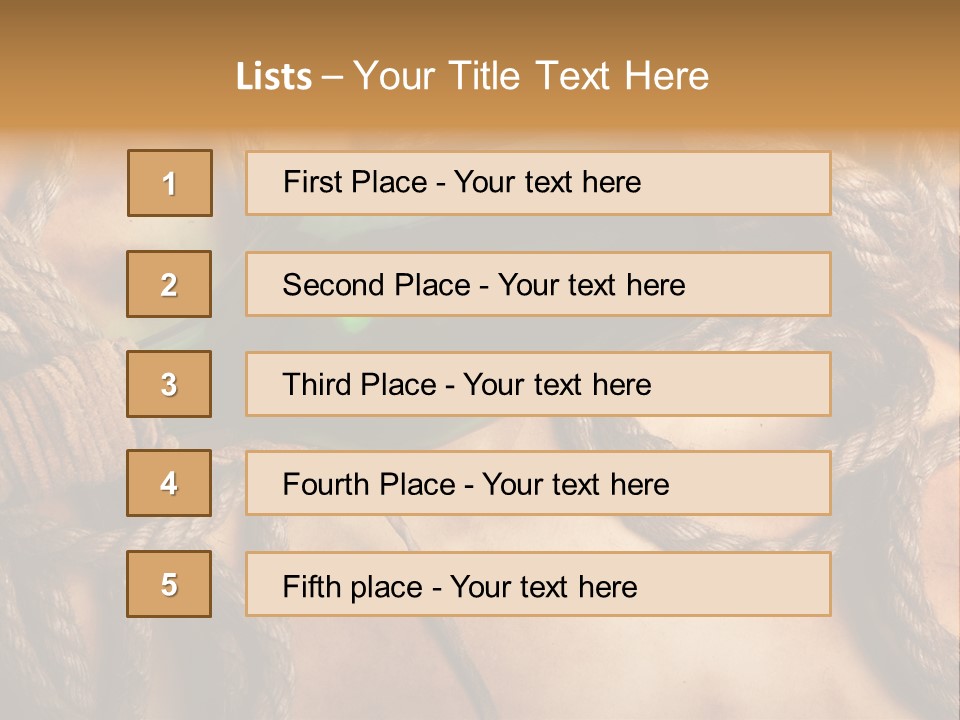Click "Your text here" in the Third Place bar
The width and height of the screenshot is (960, 720).
557,385
